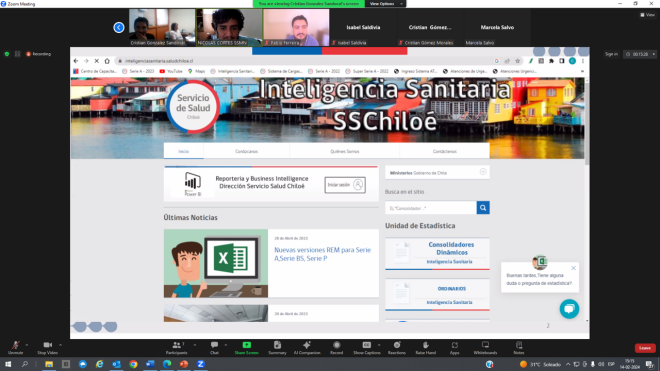Click the green Share Screen button

247,347
